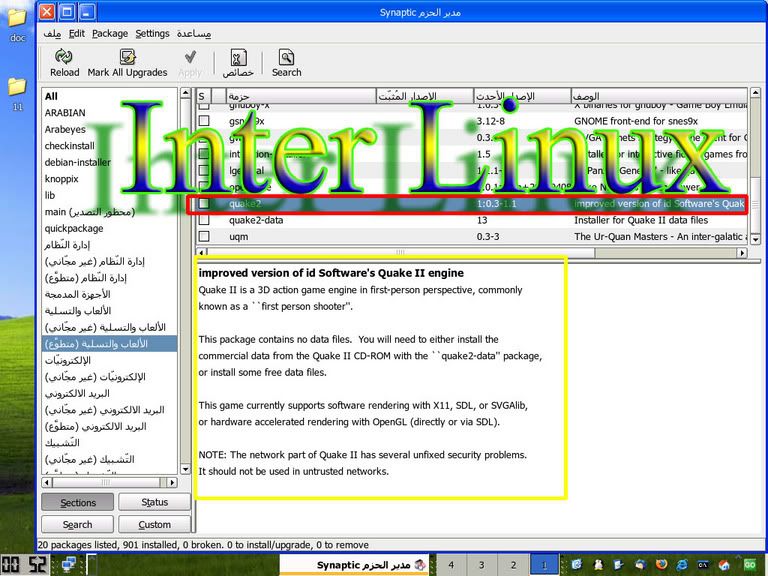Click sections list horizontal scroll right arrow

(171, 482)
